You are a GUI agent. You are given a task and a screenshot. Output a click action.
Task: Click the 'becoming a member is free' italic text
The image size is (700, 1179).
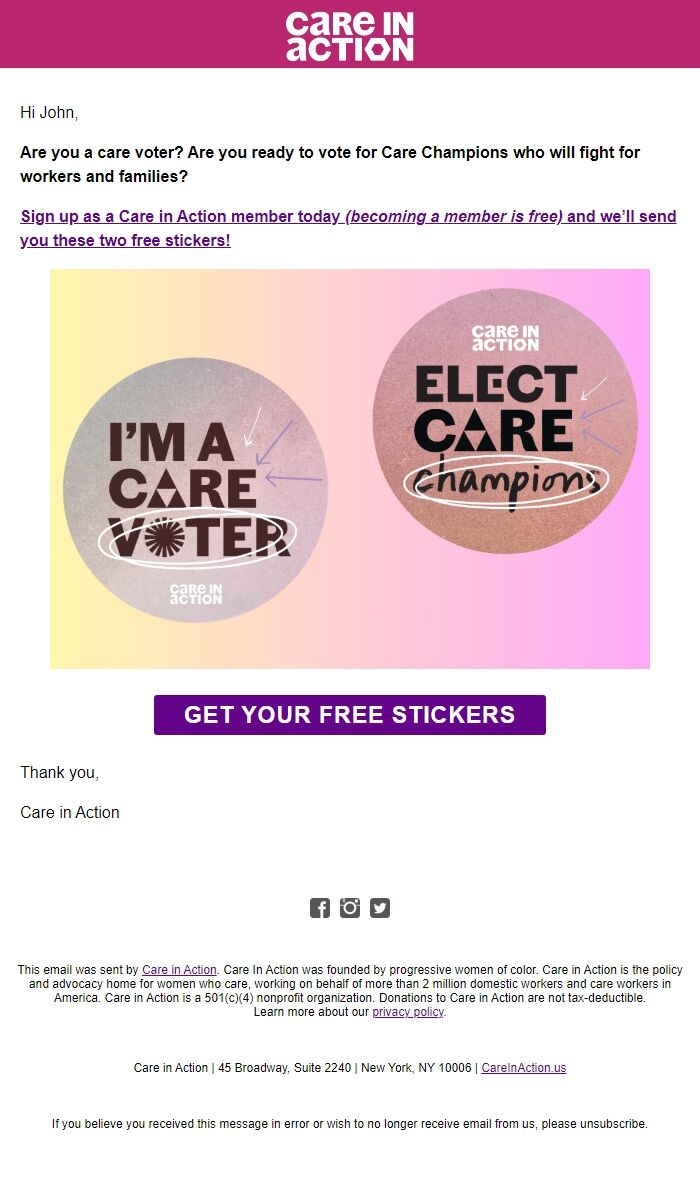point(453,217)
